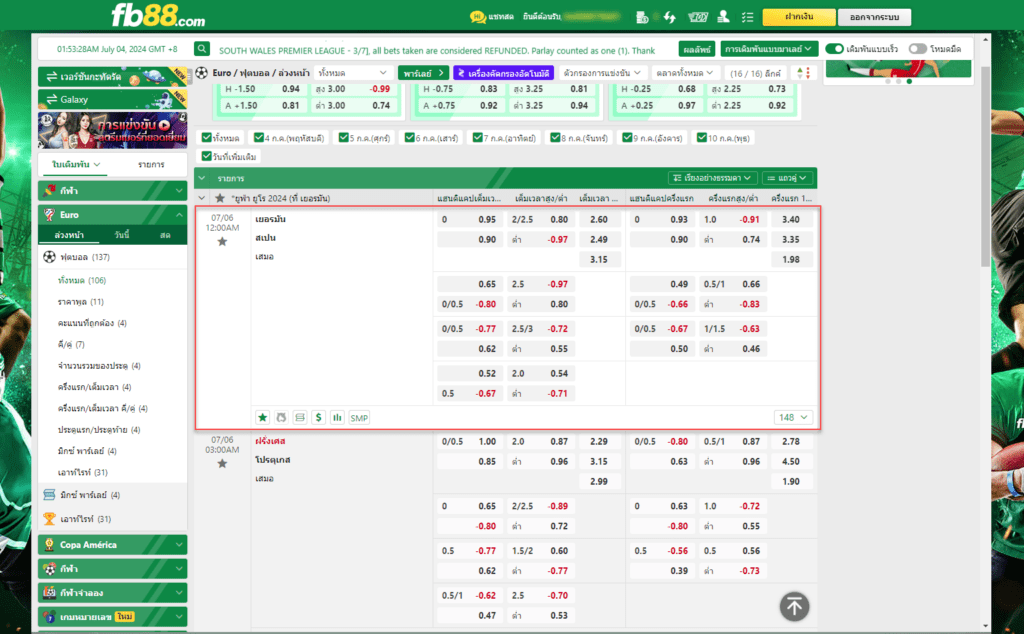Uncheck the ทั้งหมด date checkbox
The image size is (1024, 634).
point(206,138)
